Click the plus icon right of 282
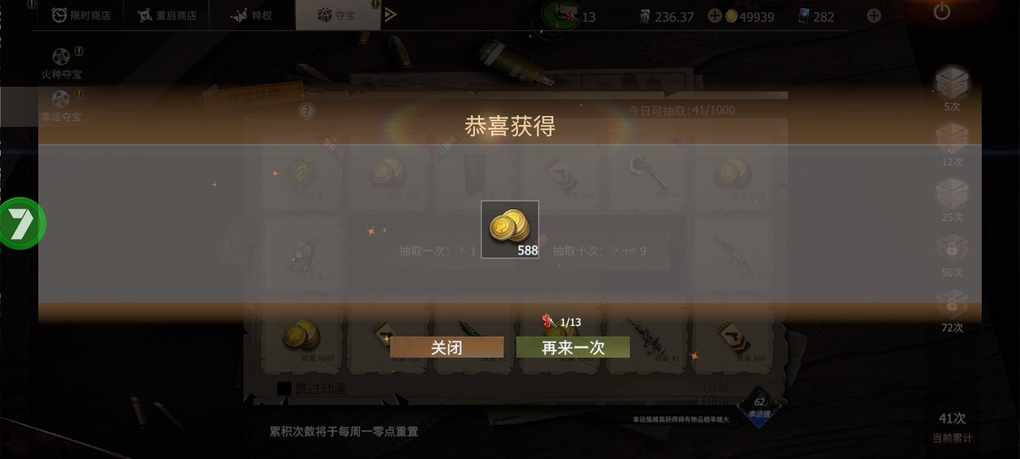1020x459 pixels. click(874, 16)
